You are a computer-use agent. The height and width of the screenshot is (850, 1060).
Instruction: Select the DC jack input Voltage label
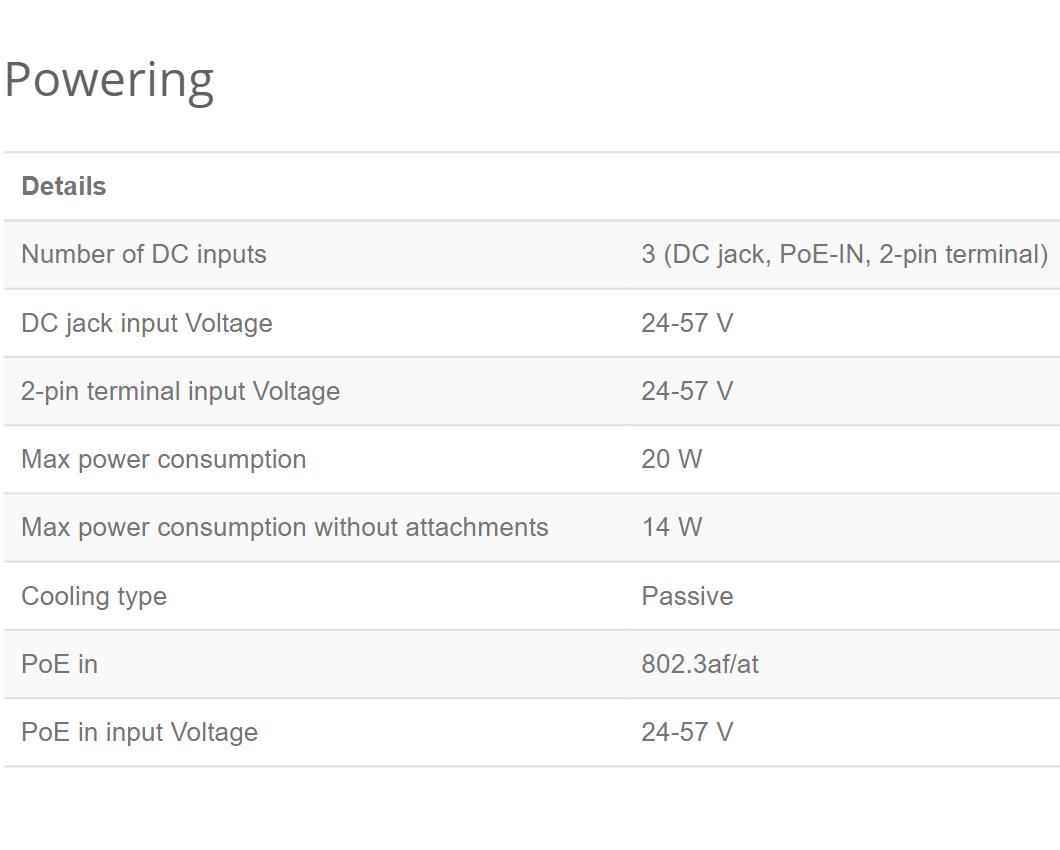146,323
